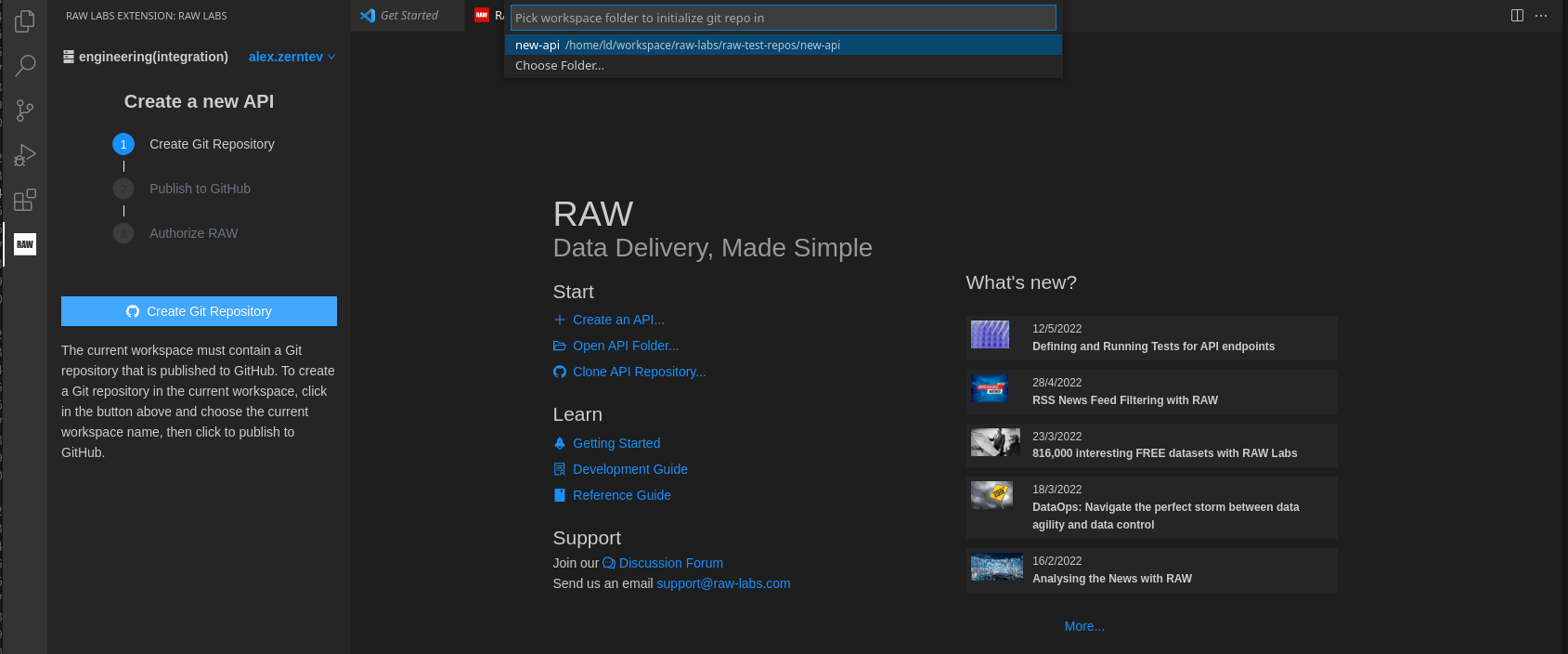Open Source Control view in activity bar

[25, 111]
